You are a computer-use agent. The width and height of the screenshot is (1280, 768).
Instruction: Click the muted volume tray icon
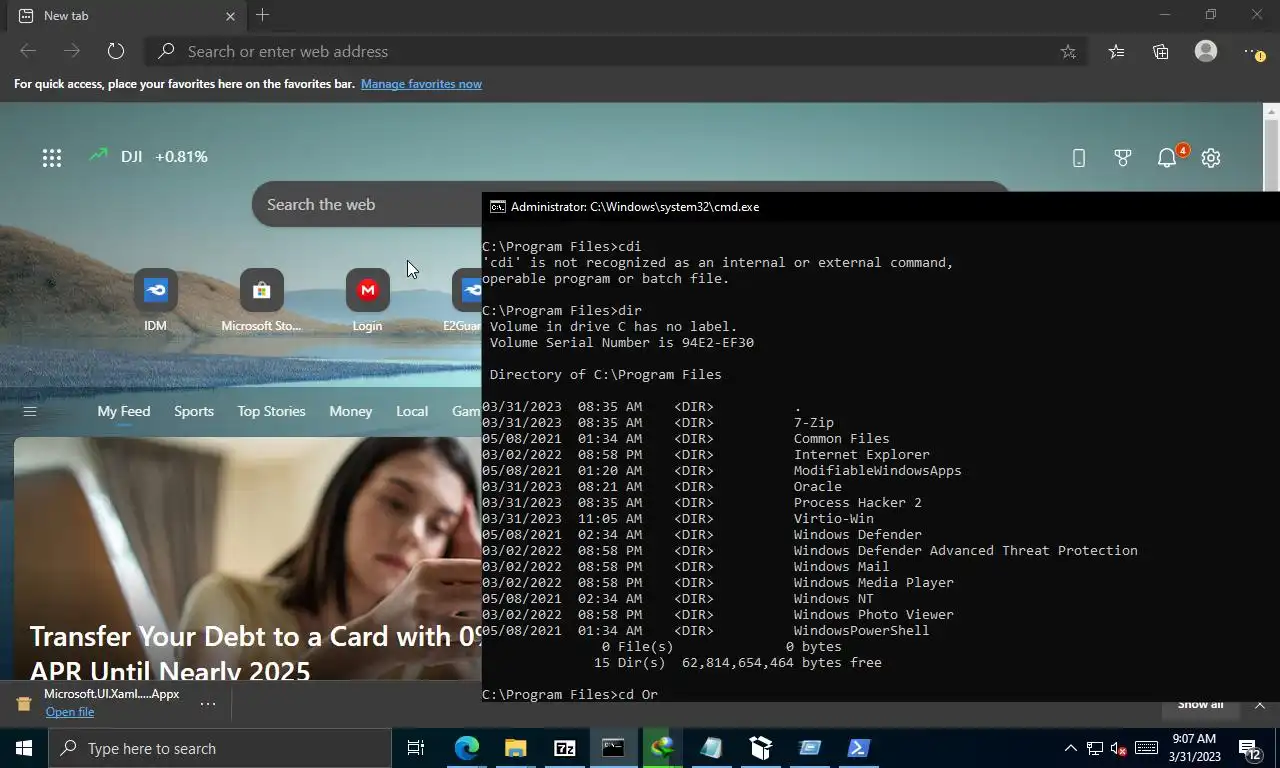(1119, 748)
